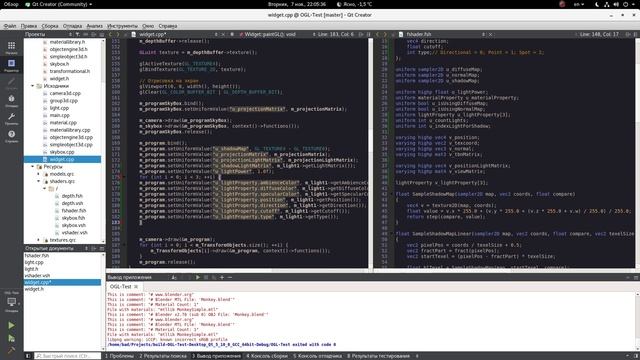Go forward in right editor toolbar
The width and height of the screenshot is (640, 360).
tap(385, 34)
